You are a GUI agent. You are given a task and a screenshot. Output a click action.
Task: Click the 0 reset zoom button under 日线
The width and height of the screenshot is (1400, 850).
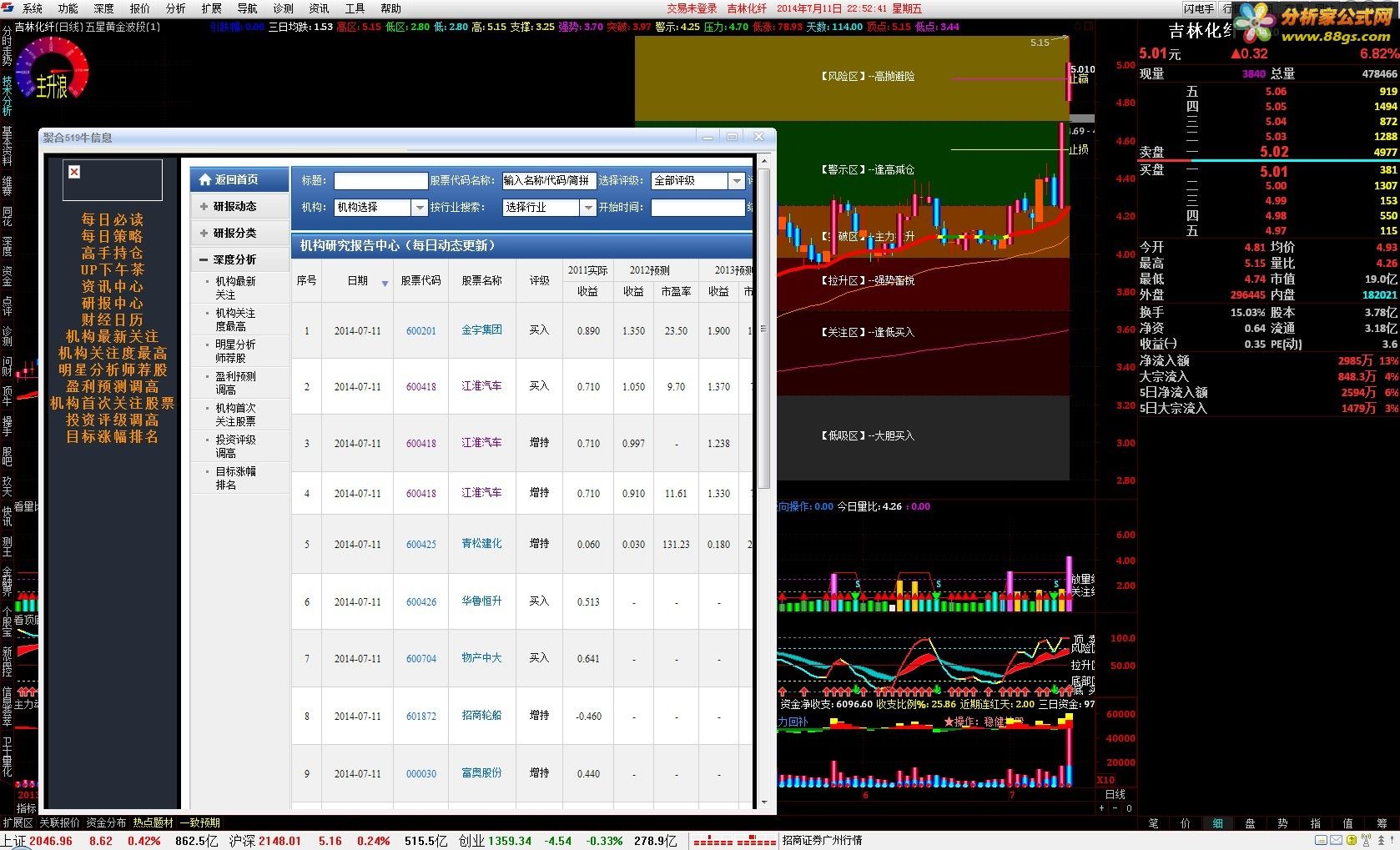click(1129, 808)
